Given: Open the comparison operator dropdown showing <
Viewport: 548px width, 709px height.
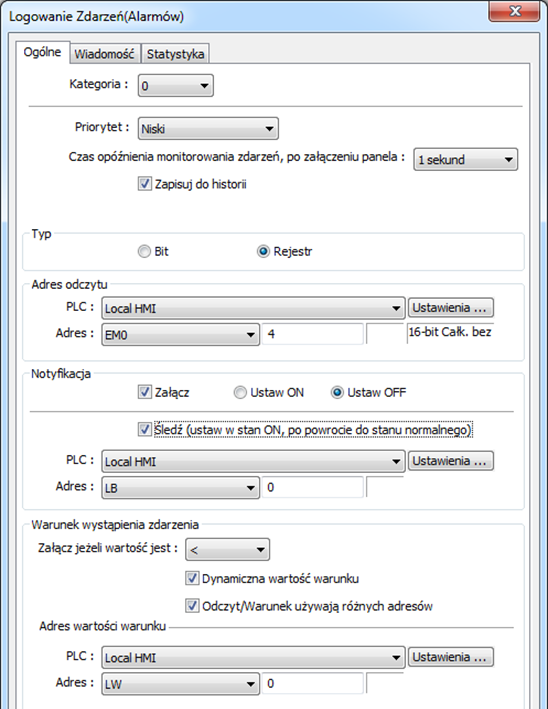Looking at the screenshot, I should 227,550.
